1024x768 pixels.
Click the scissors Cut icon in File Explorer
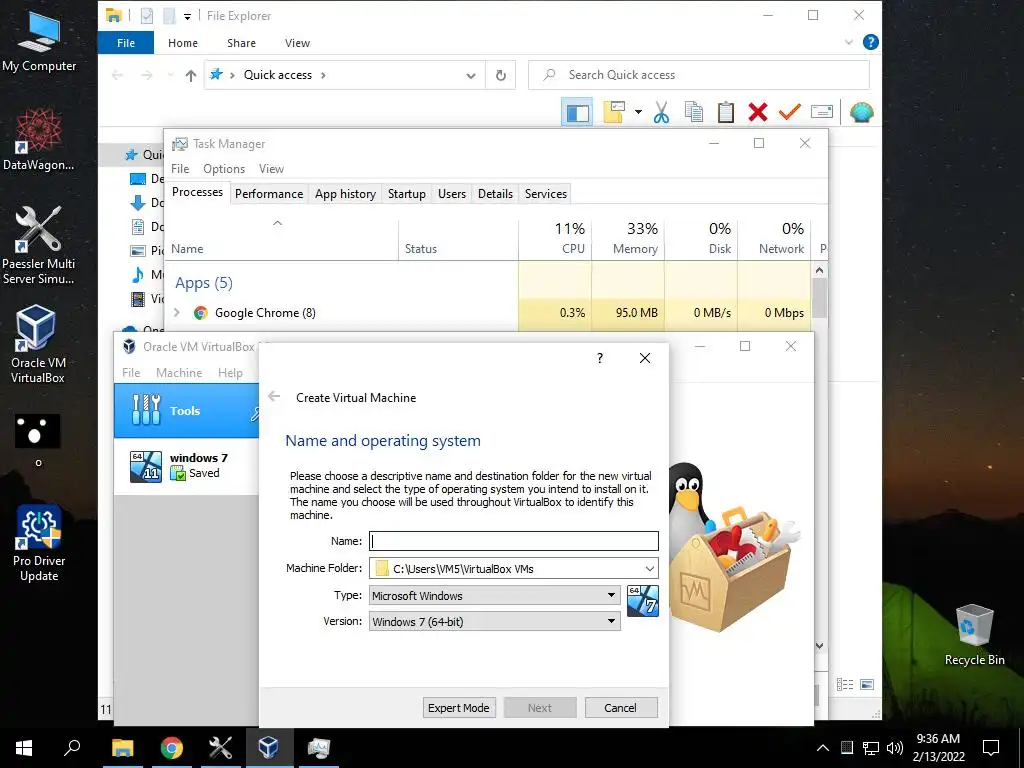click(x=661, y=112)
